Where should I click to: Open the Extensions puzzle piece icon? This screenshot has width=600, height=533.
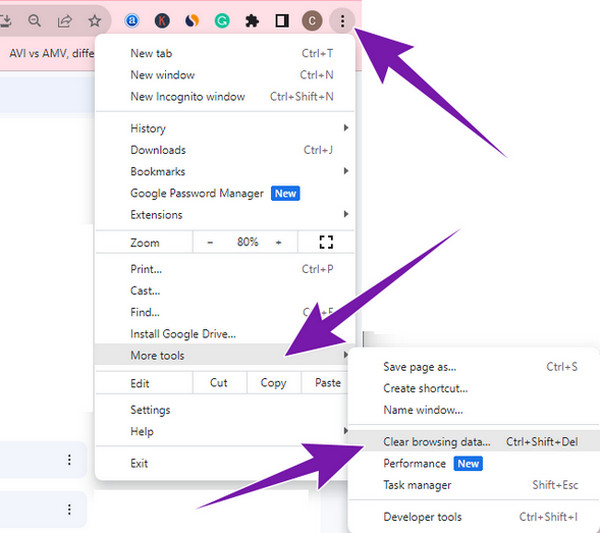[x=252, y=21]
